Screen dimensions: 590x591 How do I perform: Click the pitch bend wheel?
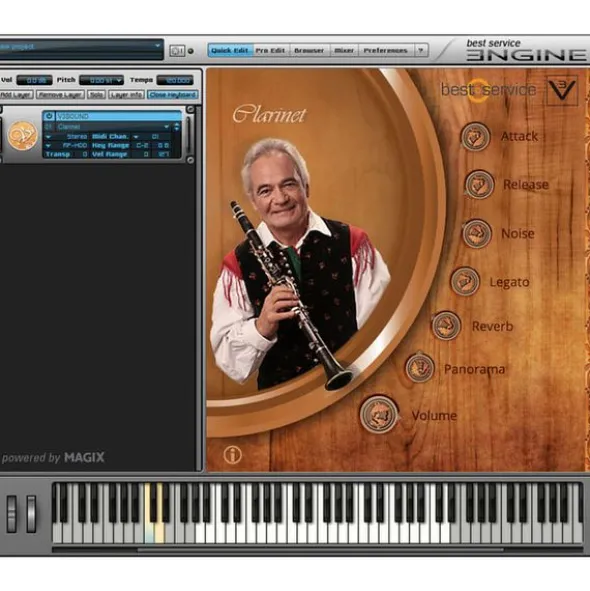point(12,514)
